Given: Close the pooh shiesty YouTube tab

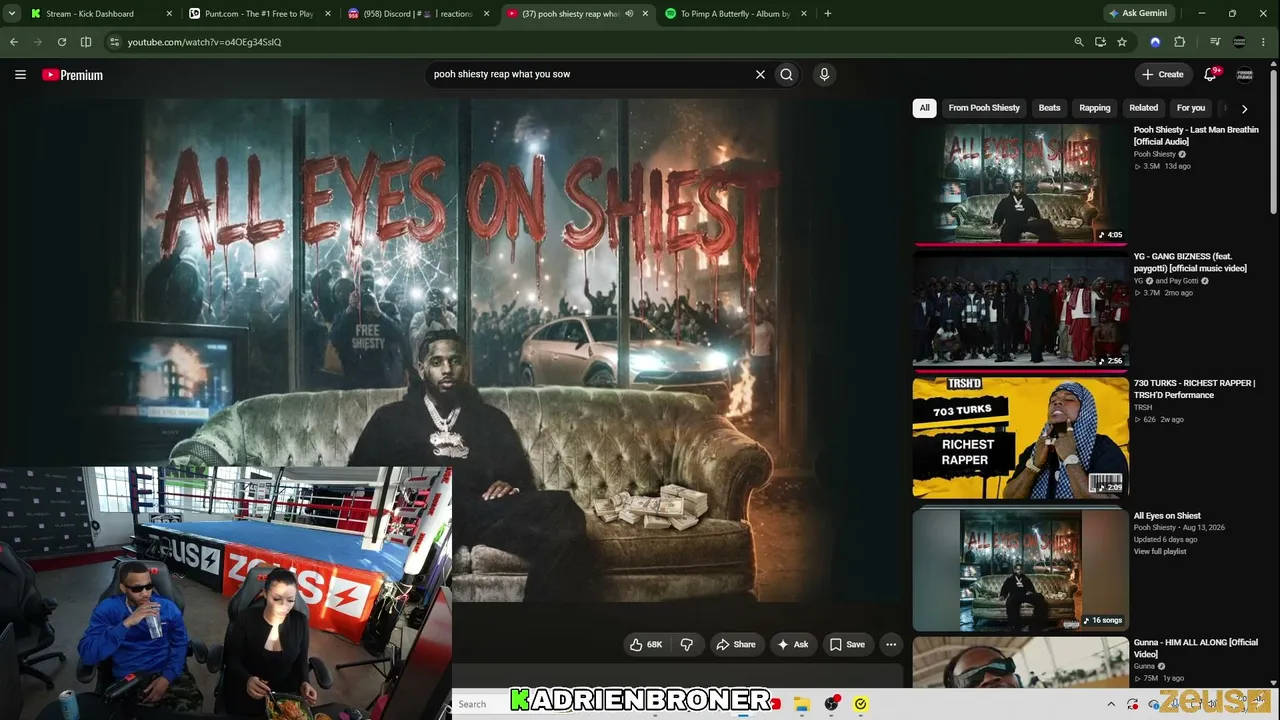Looking at the screenshot, I should coord(645,14).
